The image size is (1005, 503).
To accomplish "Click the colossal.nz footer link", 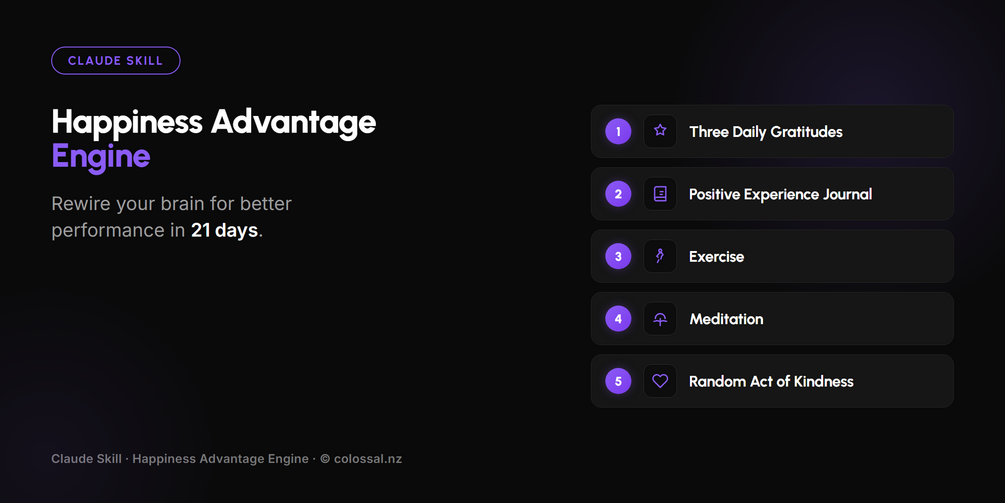I will point(368,459).
